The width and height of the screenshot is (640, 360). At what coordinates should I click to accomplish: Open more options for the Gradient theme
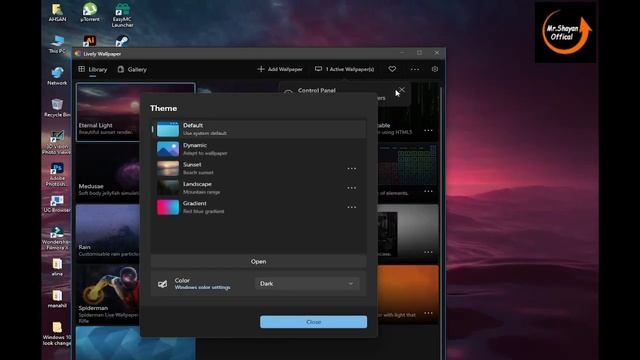pyautogui.click(x=351, y=207)
